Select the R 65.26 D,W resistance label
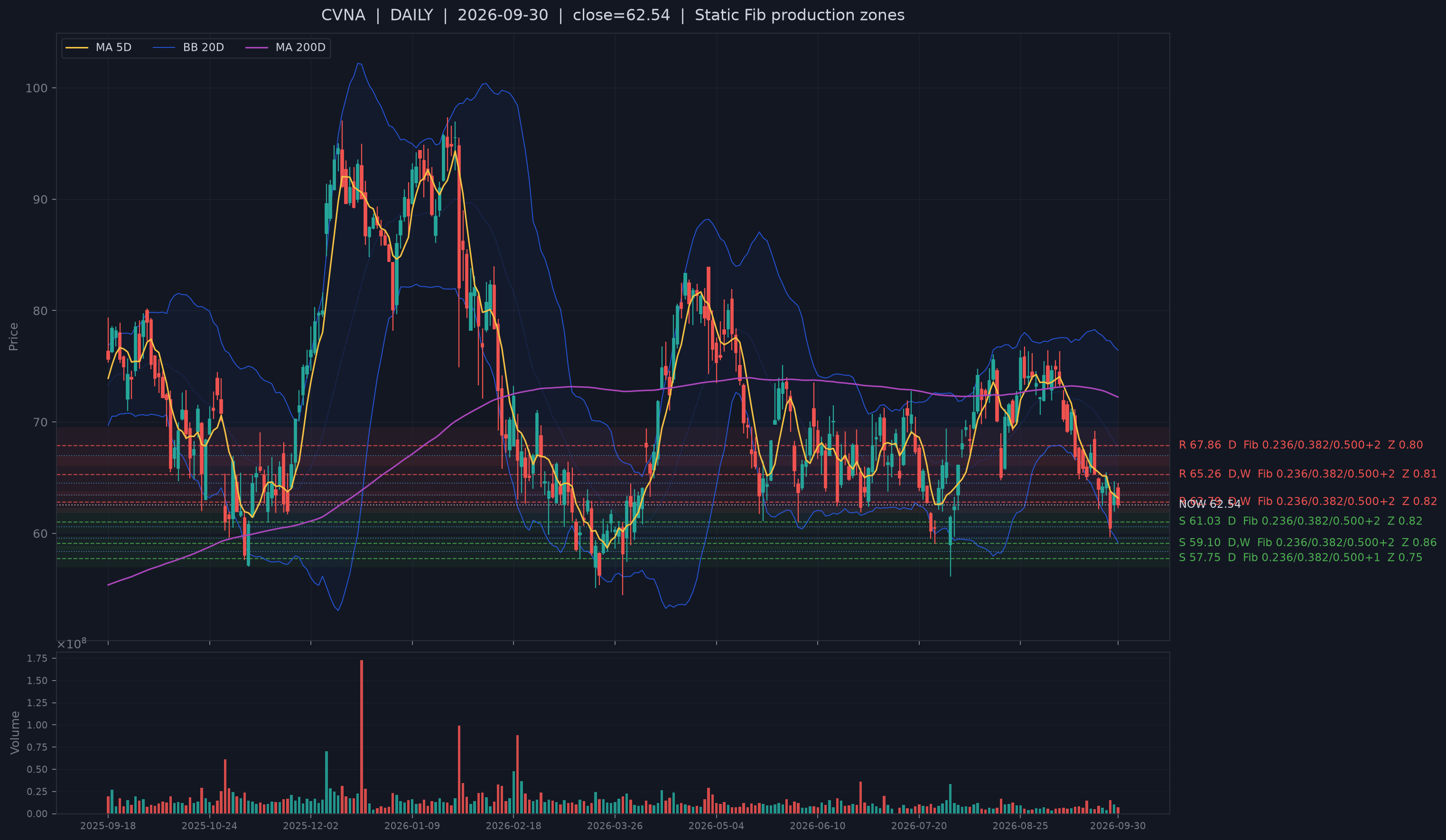This screenshot has width=1446, height=840. [1307, 474]
